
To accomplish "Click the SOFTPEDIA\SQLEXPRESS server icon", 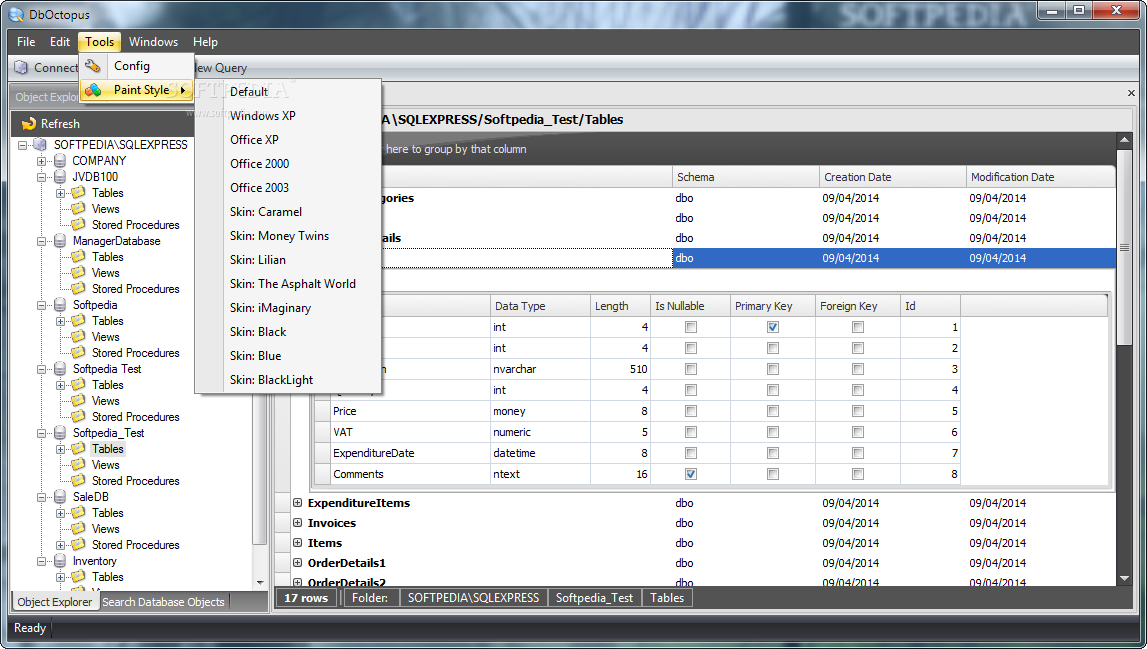I will [41, 145].
